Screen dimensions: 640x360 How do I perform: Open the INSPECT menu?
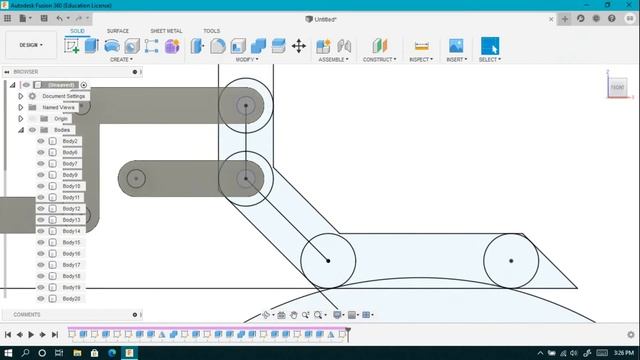[x=421, y=60]
